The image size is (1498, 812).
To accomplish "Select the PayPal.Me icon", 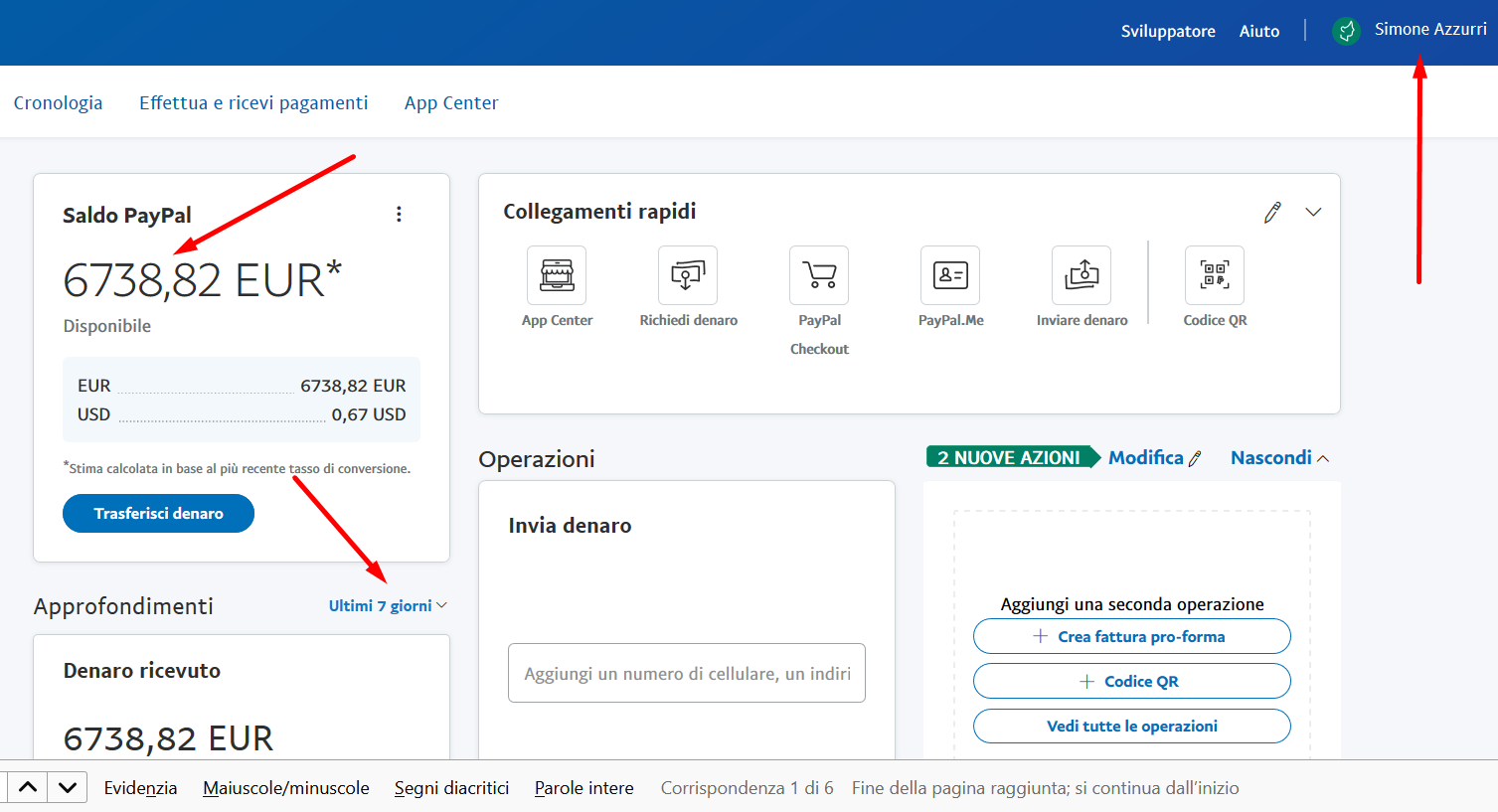I will pos(950,275).
